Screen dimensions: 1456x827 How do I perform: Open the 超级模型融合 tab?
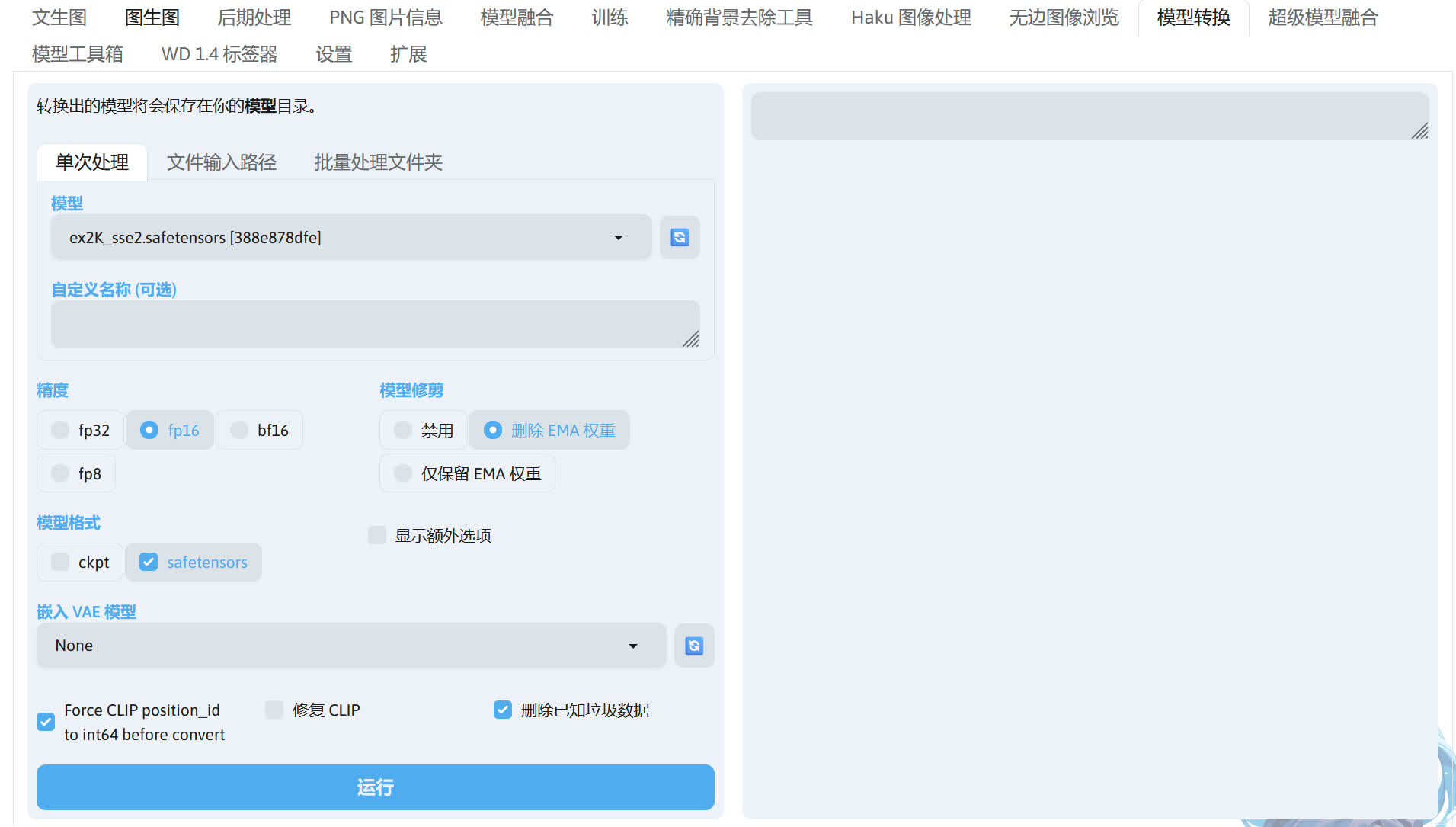coord(1323,18)
